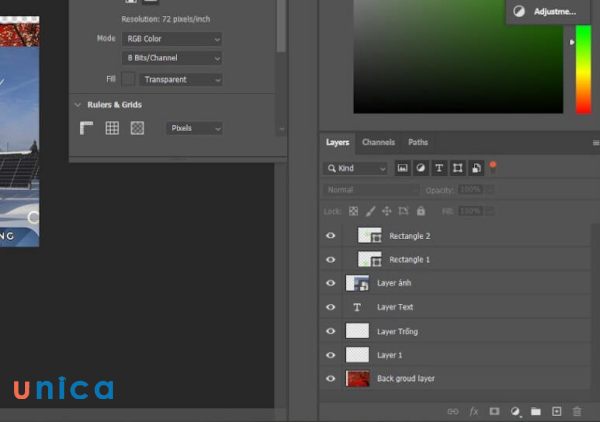Delete layer using the trash icon
Viewport: 600px width, 422px height.
pyautogui.click(x=578, y=411)
